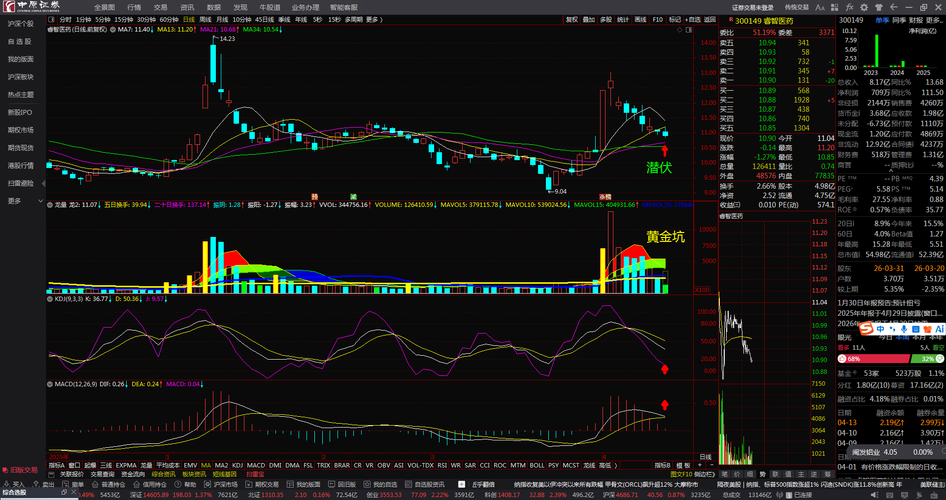Open the 侧边栏 sidebar toggle at chart bottom right
This screenshot has width=946, height=500.
click(705, 475)
